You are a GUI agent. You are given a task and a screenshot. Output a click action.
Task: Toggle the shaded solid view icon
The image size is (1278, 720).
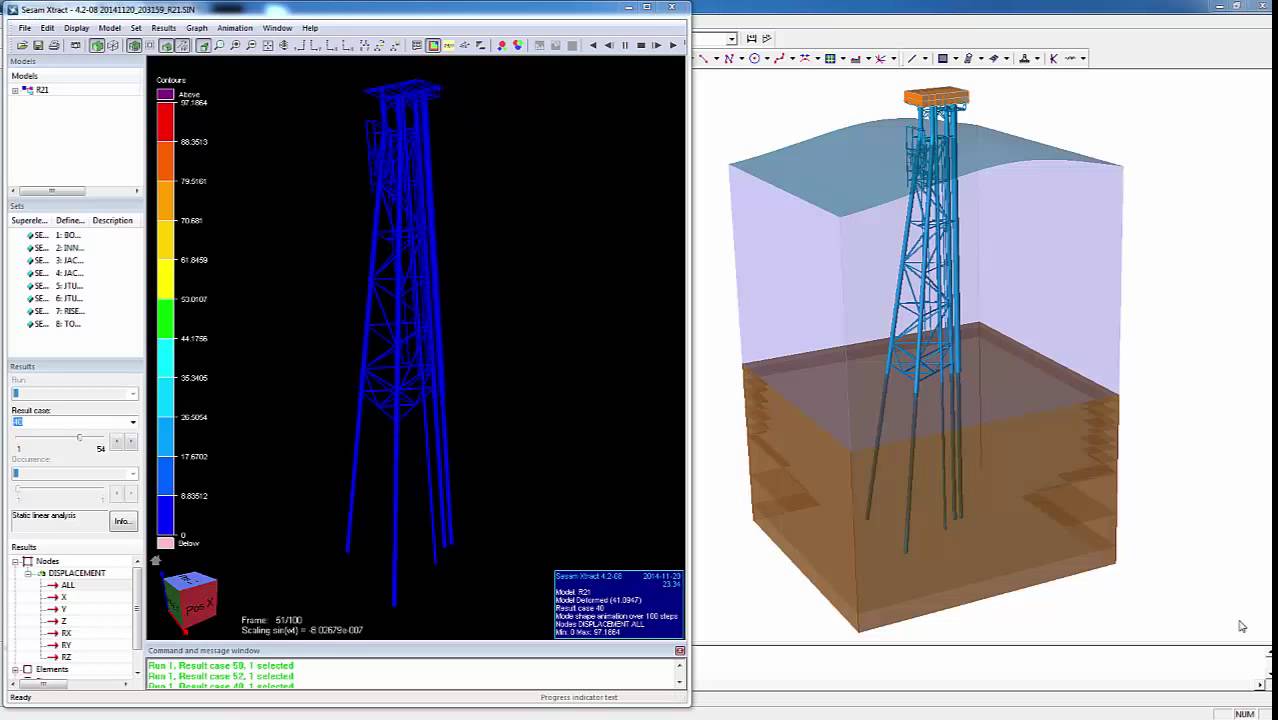pyautogui.click(x=97, y=45)
